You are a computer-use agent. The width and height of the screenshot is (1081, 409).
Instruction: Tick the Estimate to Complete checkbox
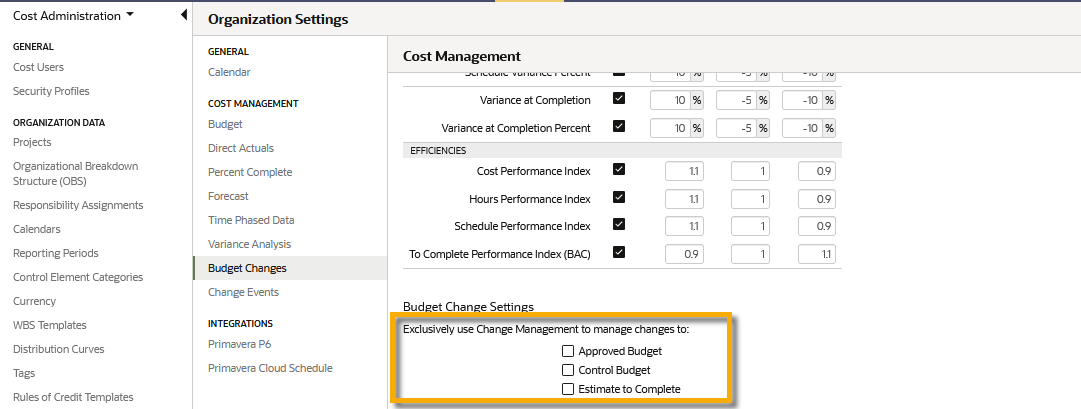568,389
